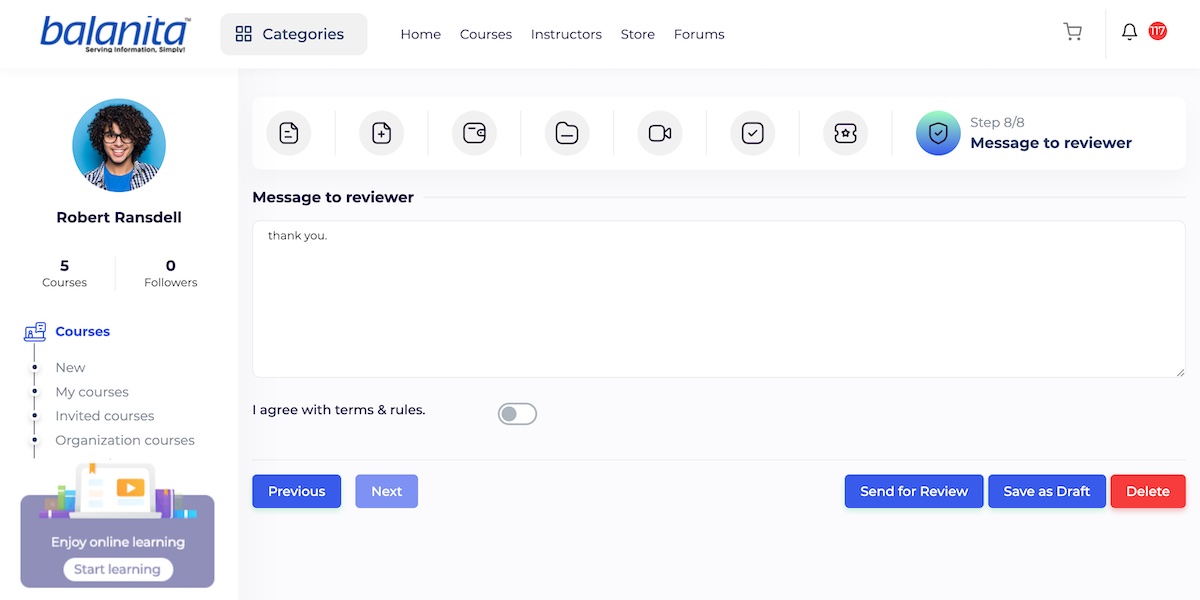The height and width of the screenshot is (600, 1200).
Task: Open My courses in sidebar
Action: (92, 392)
